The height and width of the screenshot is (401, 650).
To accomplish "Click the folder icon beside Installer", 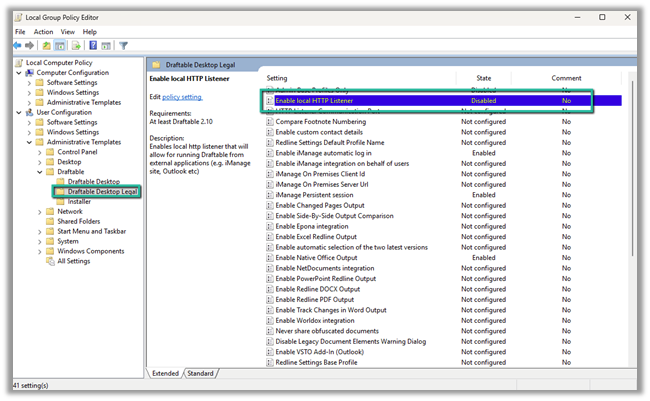I will click(x=61, y=202).
